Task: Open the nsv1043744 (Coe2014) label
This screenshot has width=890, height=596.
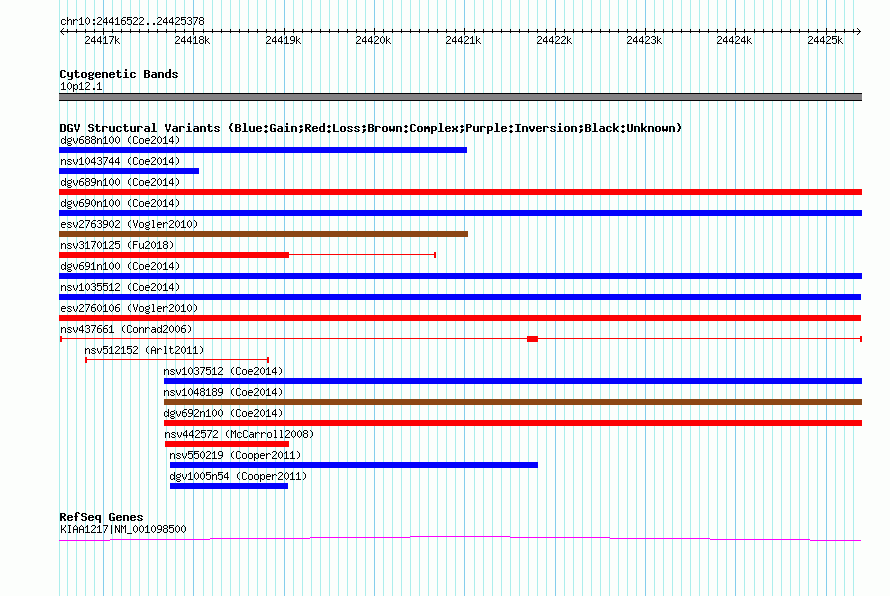Action: (x=120, y=161)
